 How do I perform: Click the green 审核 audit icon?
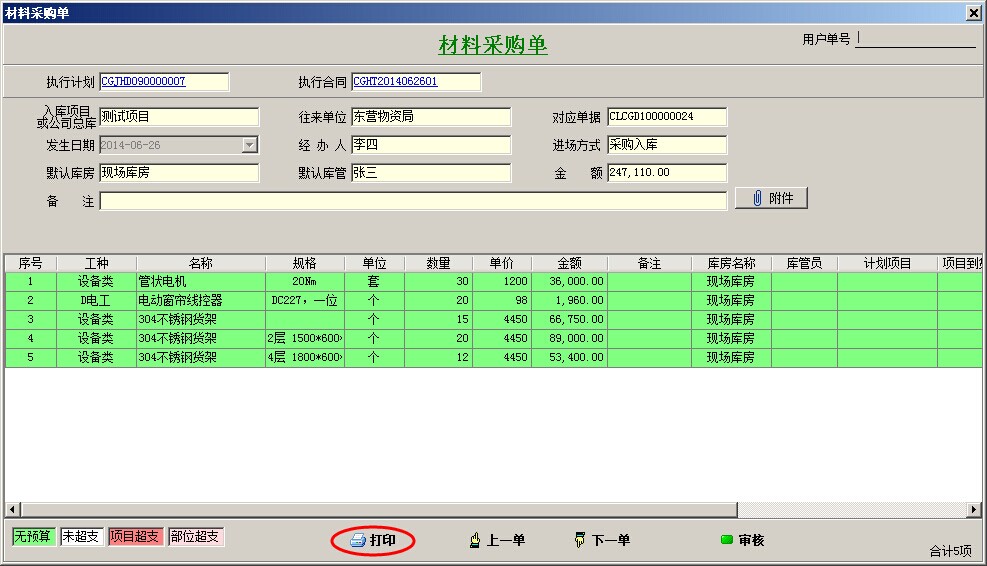pos(727,540)
